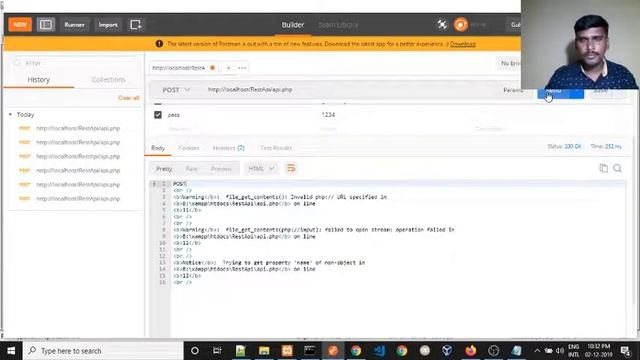The height and width of the screenshot is (360, 640).
Task: Switch to Pretty response view
Action: click(x=164, y=169)
